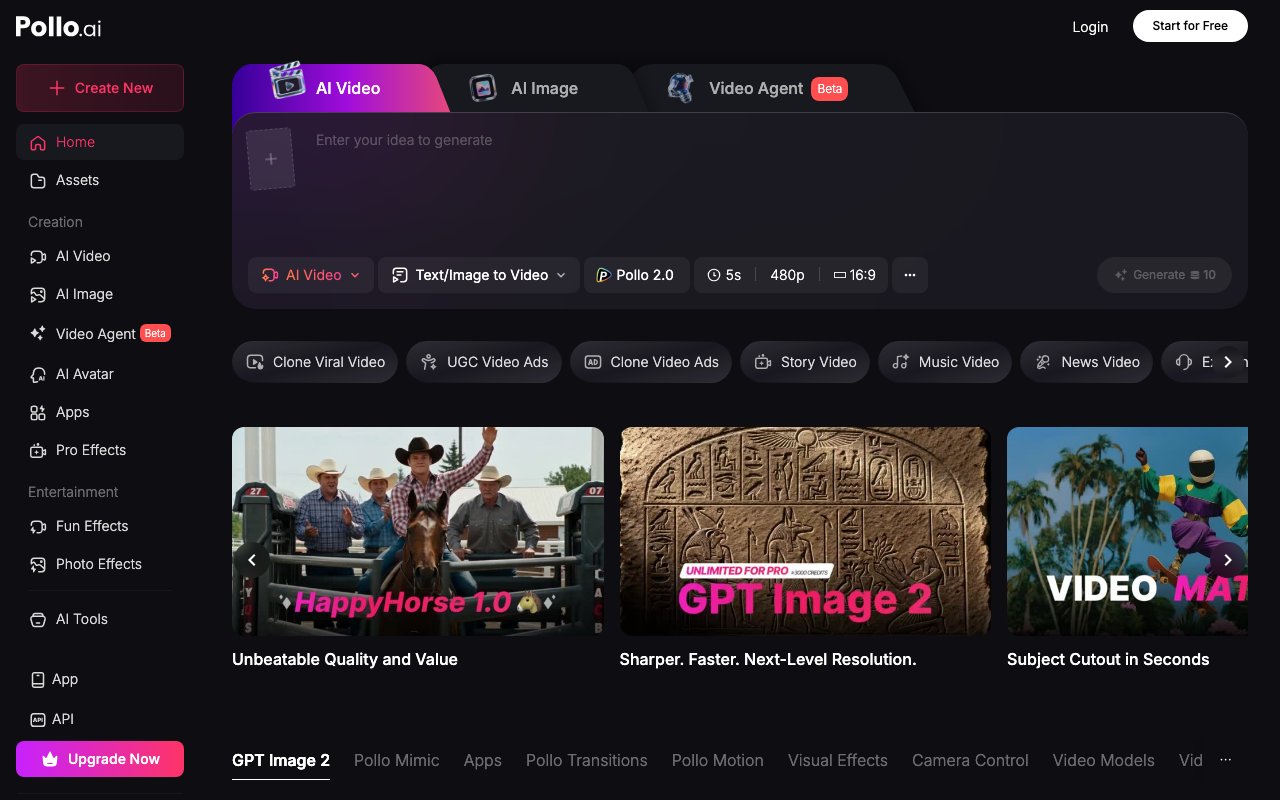
Task: Open the Text/Image to Video dropdown
Action: (x=479, y=275)
